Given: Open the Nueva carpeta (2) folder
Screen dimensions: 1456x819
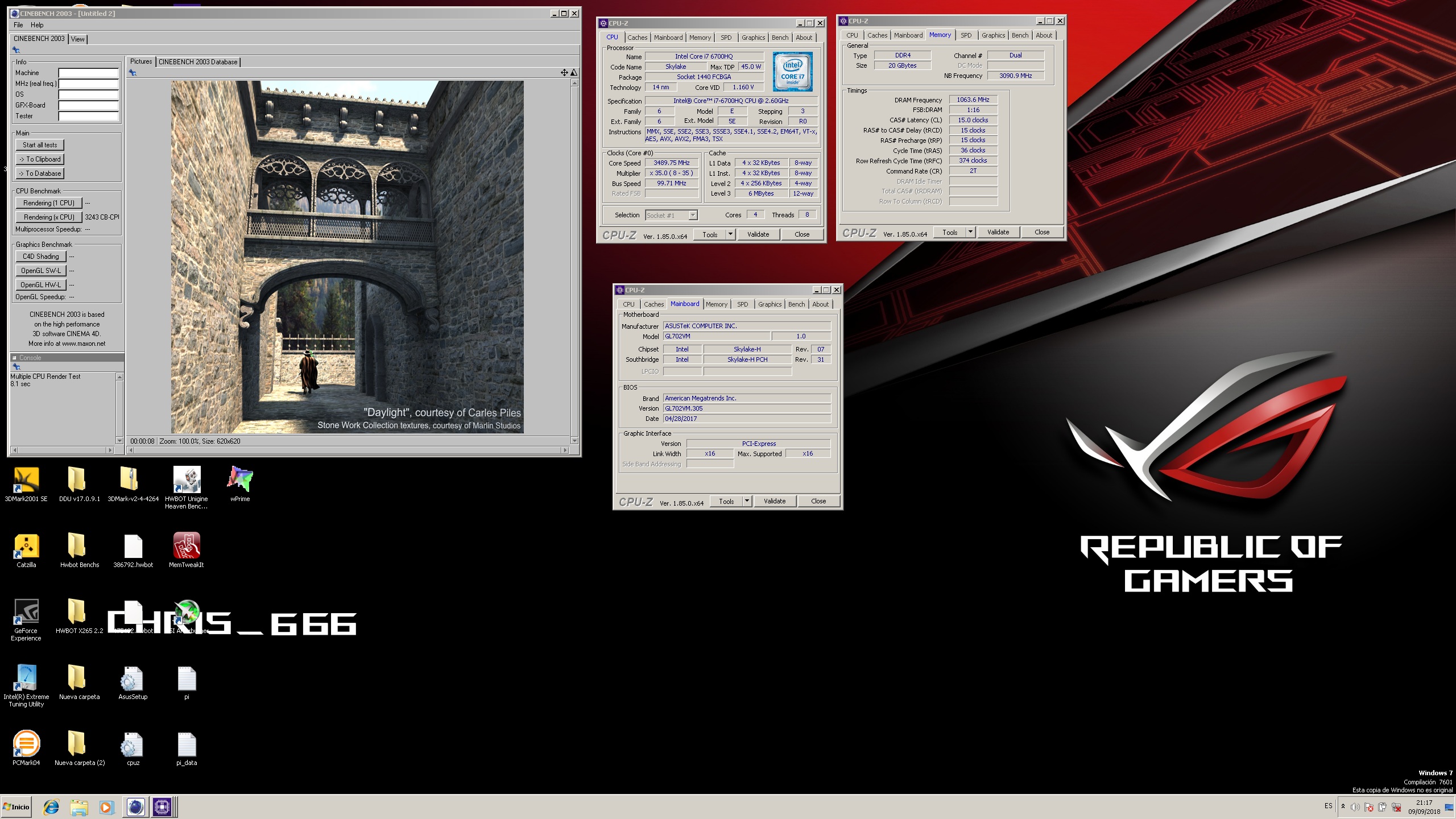Looking at the screenshot, I should pyautogui.click(x=79, y=748).
